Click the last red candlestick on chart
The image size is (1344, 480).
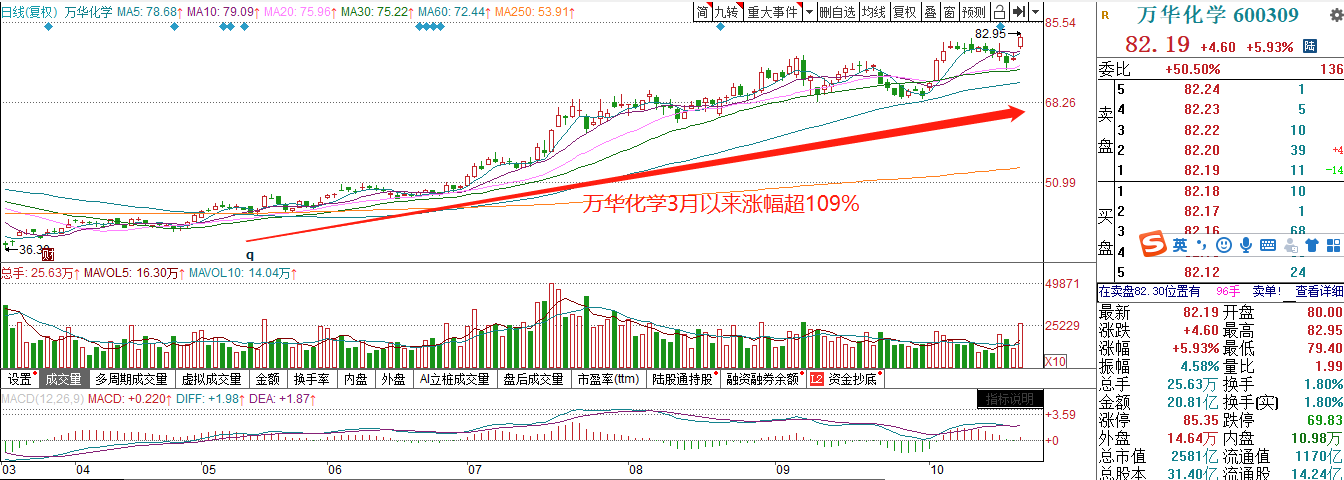1021,41
